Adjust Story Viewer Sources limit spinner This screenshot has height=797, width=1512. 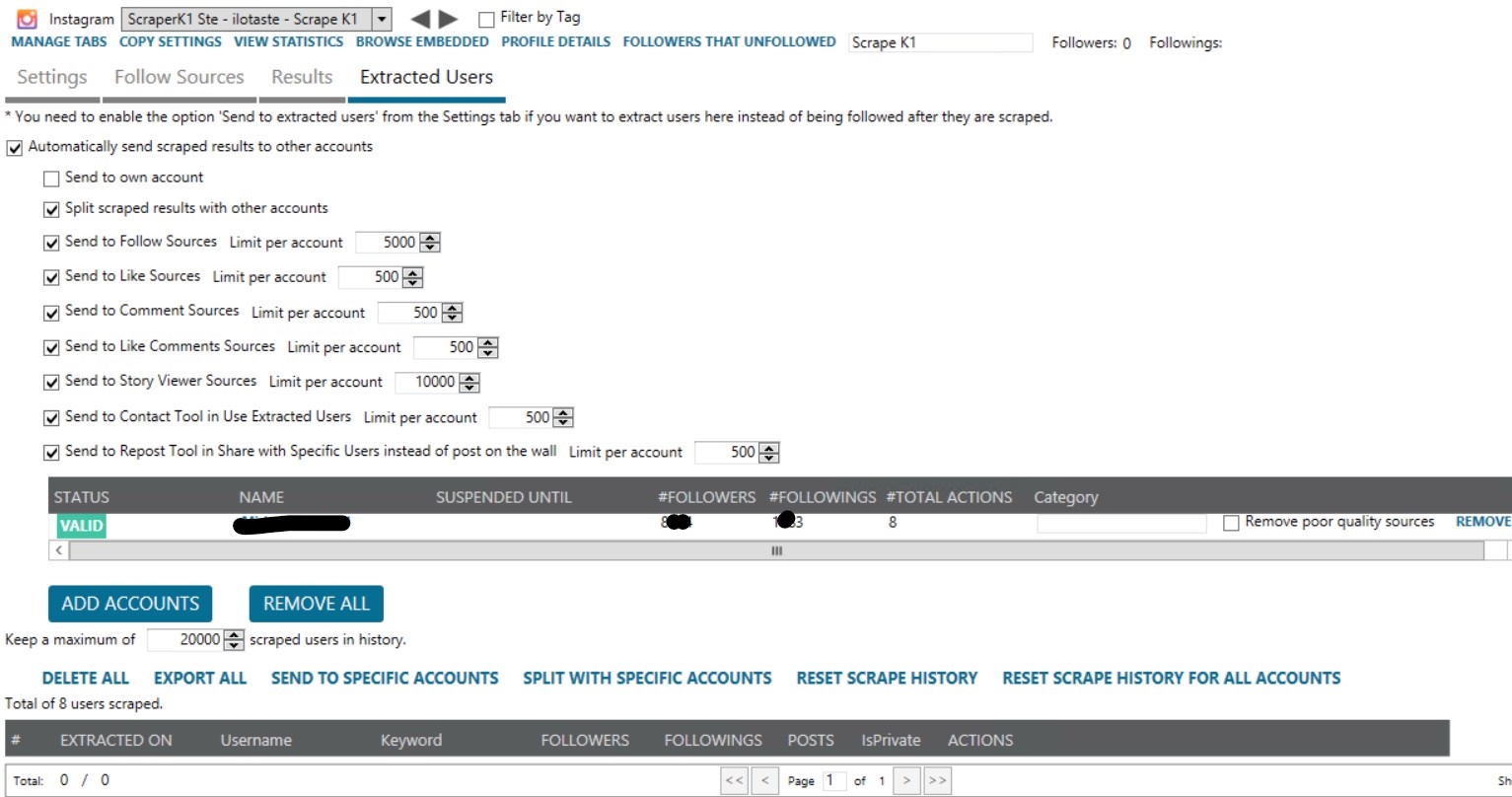pos(469,383)
